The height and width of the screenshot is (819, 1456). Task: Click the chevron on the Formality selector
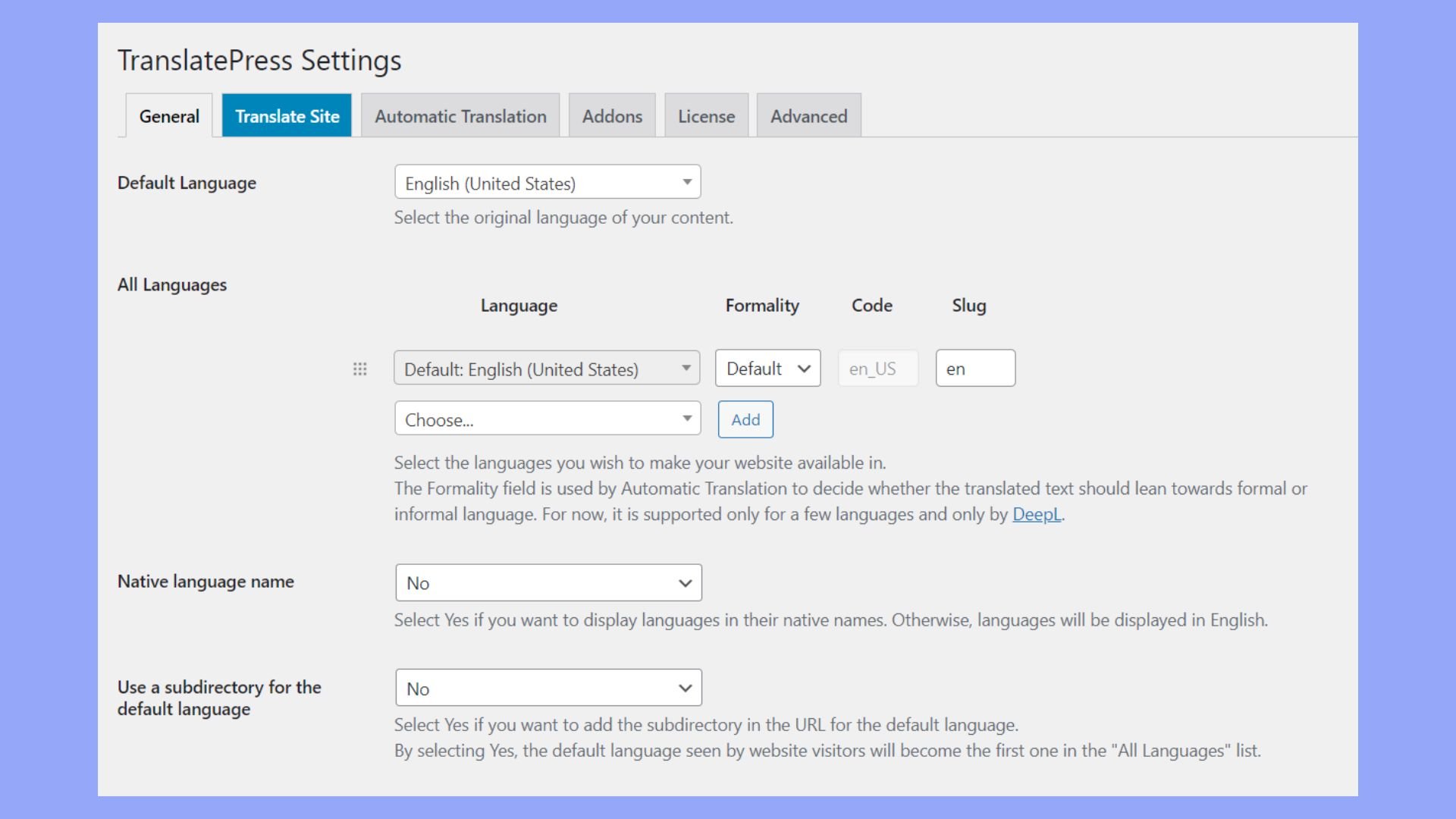804,368
